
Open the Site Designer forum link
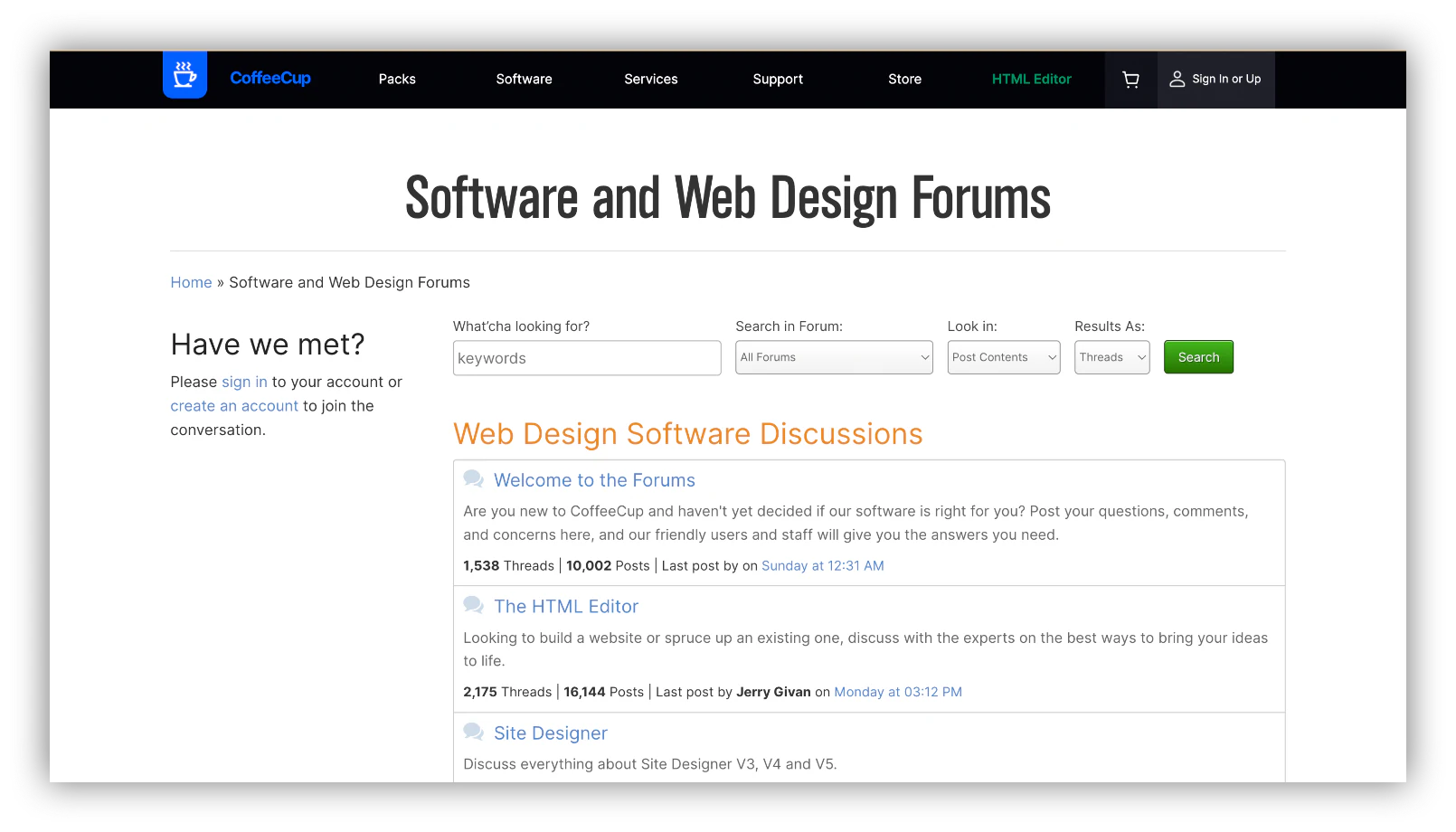(x=551, y=733)
